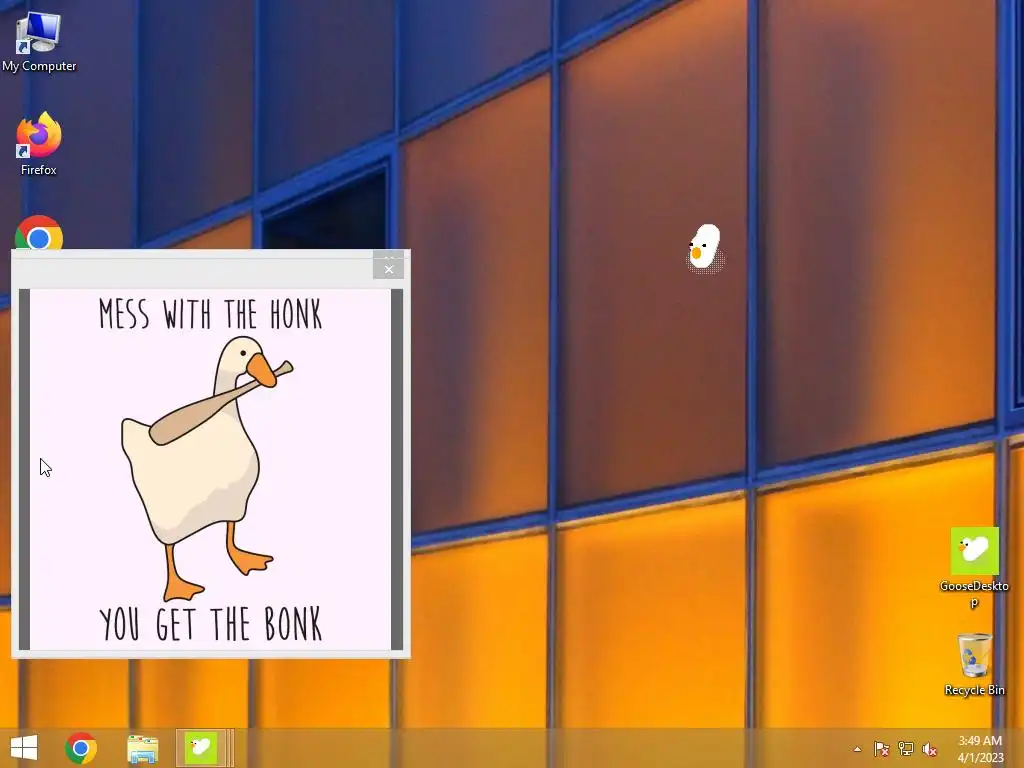Launch Firefox from the desktop
Screen dimensions: 1024x768
(x=39, y=144)
